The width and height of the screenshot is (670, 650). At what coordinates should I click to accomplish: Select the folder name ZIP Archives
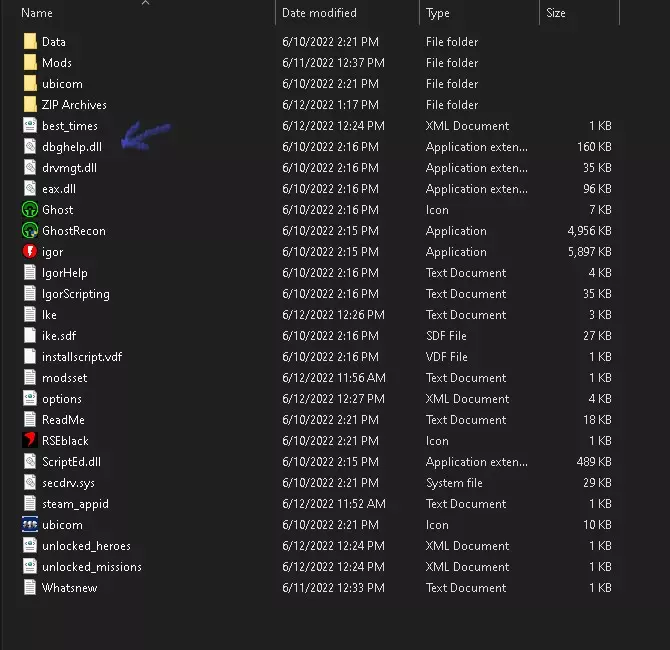coord(74,105)
